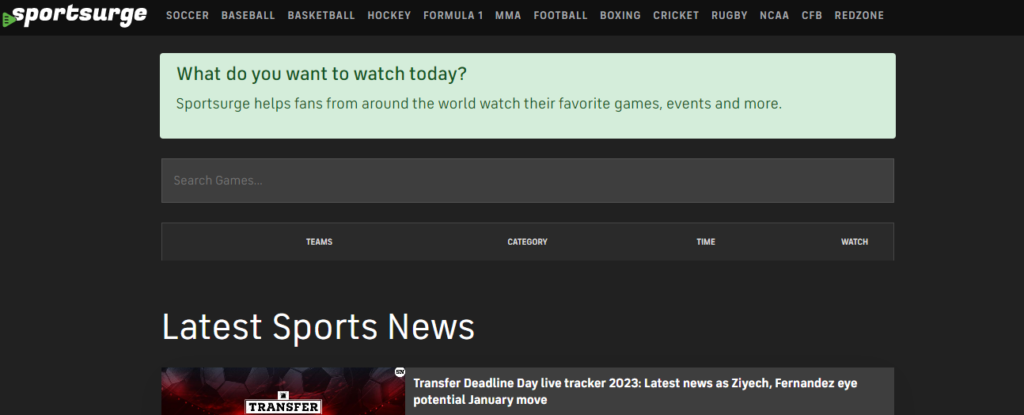Open the Transfer Deadline Day article headline
1024x415 pixels.
click(x=635, y=391)
